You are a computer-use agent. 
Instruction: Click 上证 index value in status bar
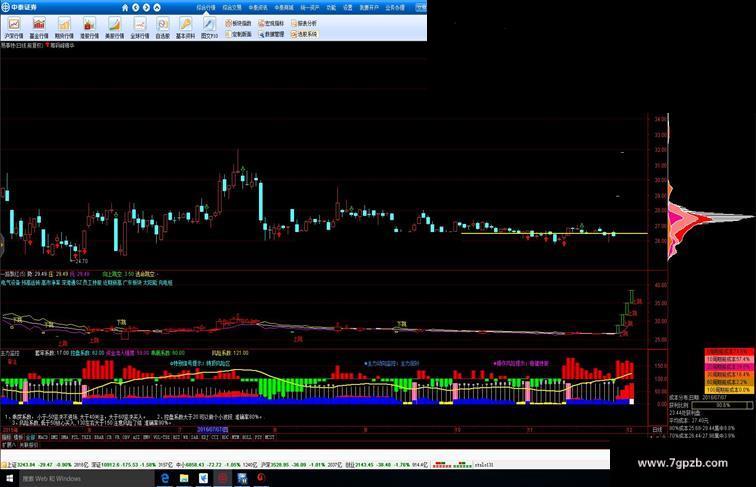coord(28,465)
